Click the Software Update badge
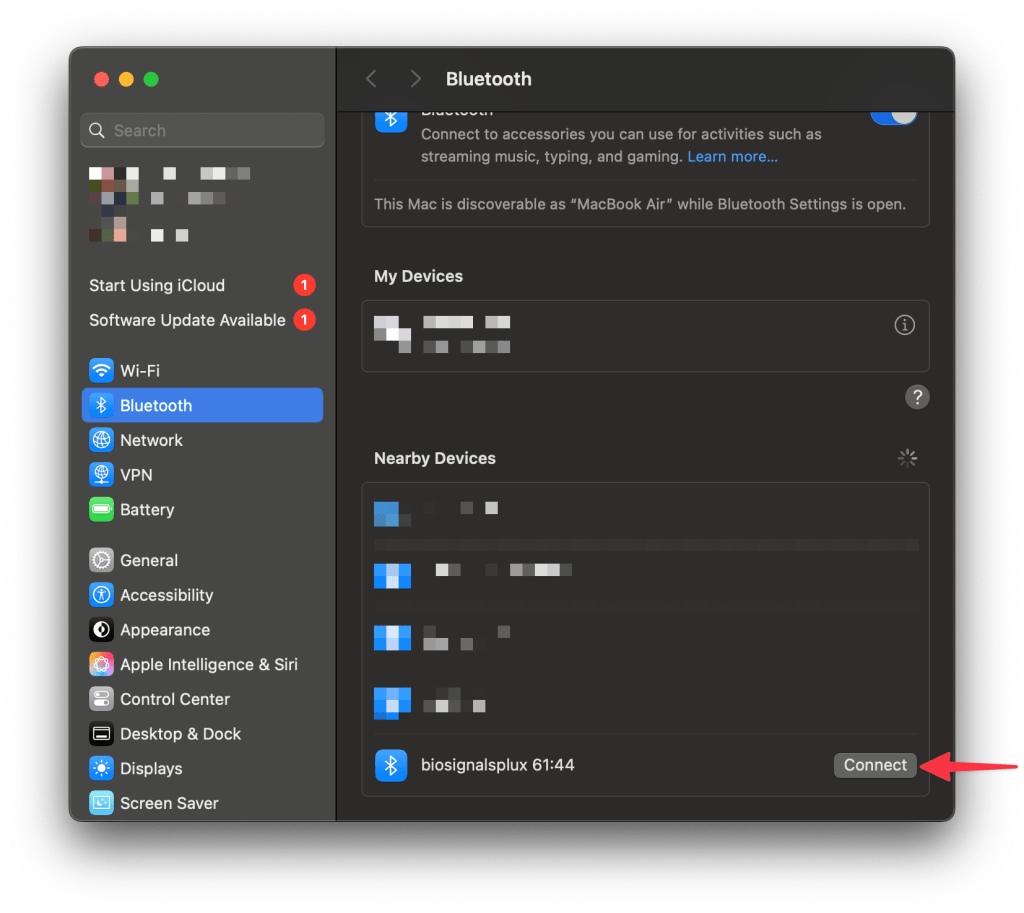1024x913 pixels. tap(304, 320)
